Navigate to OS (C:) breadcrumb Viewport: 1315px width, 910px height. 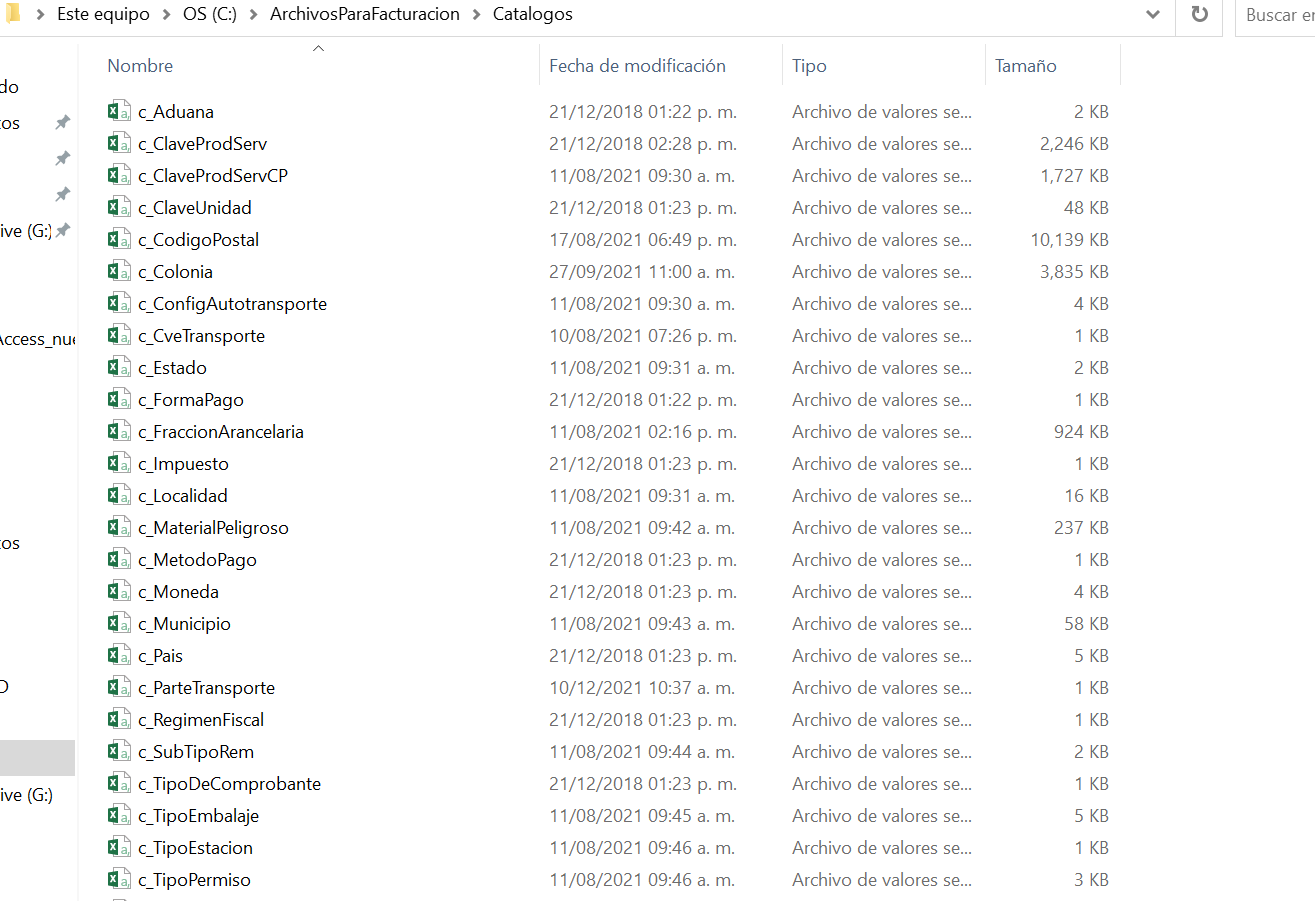coord(210,15)
